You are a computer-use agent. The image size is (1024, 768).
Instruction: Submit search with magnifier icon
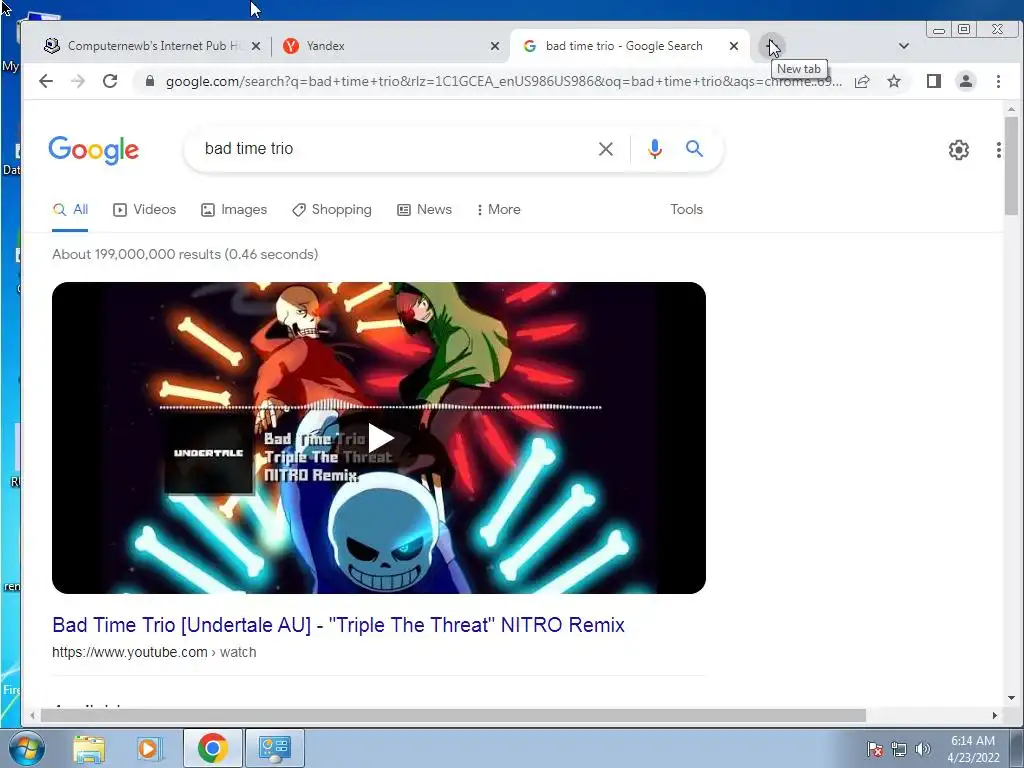694,149
